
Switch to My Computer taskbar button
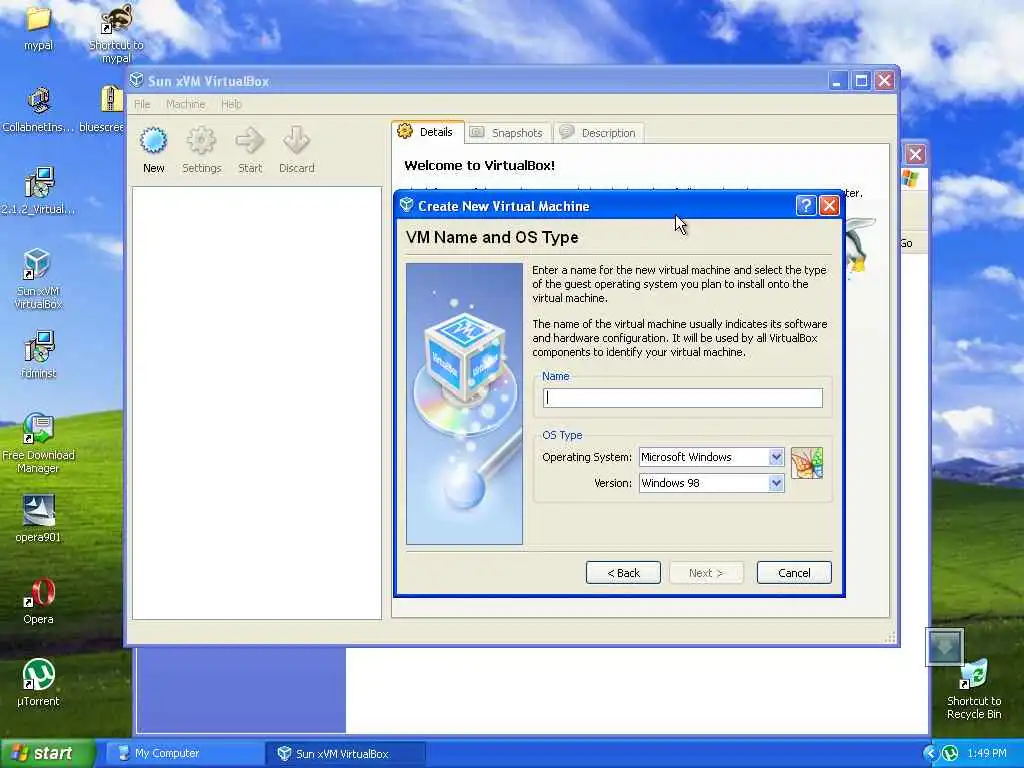(x=183, y=753)
